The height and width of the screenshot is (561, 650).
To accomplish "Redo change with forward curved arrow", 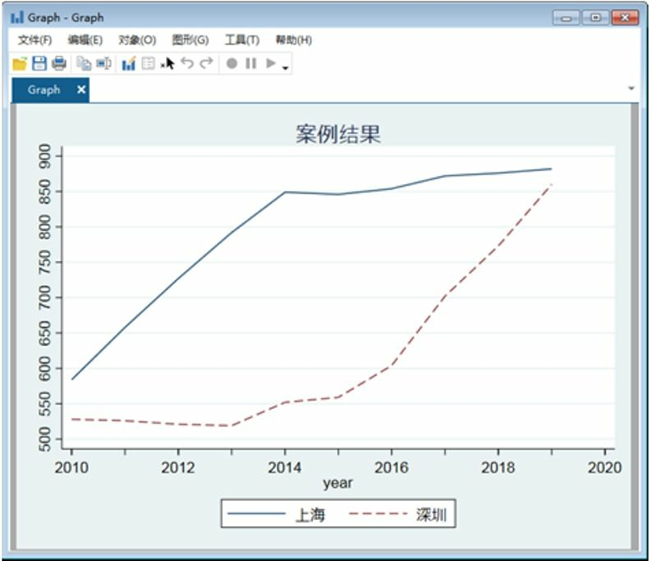I will click(x=206, y=63).
